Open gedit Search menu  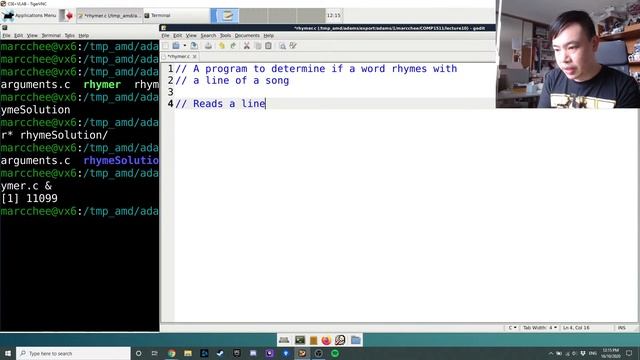(208, 36)
